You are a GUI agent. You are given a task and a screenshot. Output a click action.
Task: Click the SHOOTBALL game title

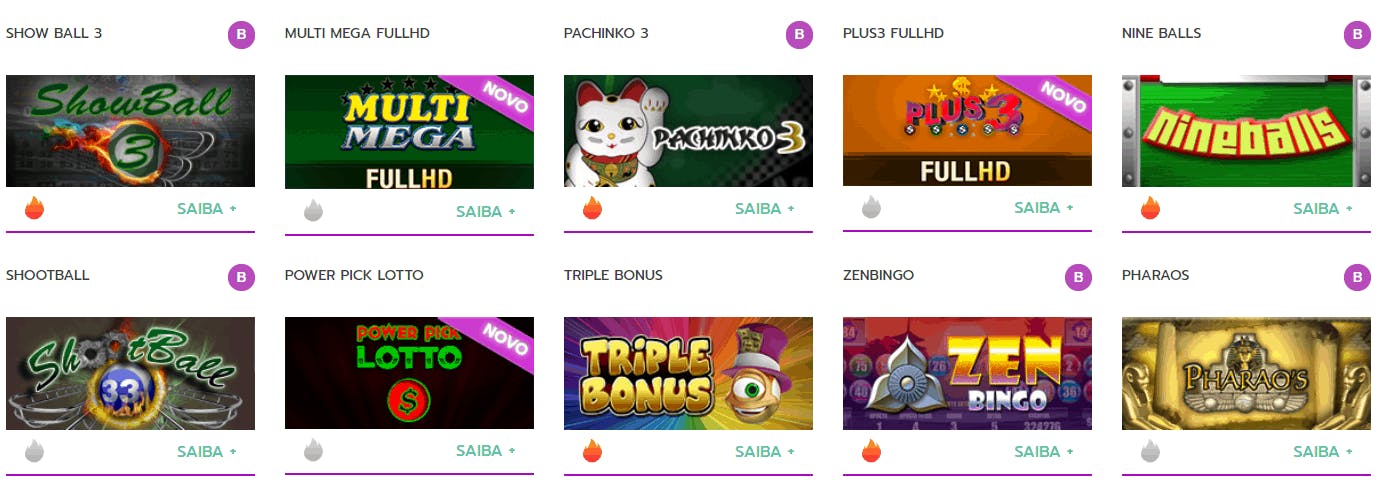point(48,275)
